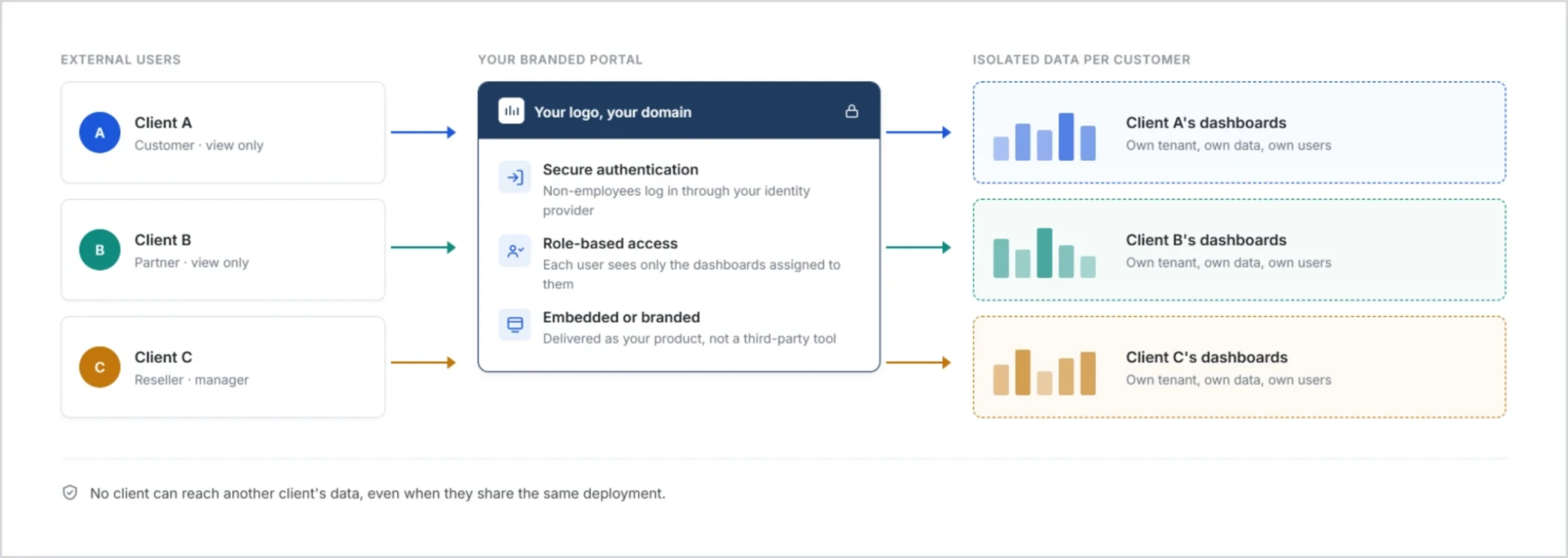1568x558 pixels.
Task: Click the 'Embedded or branded' heading
Action: point(622,317)
